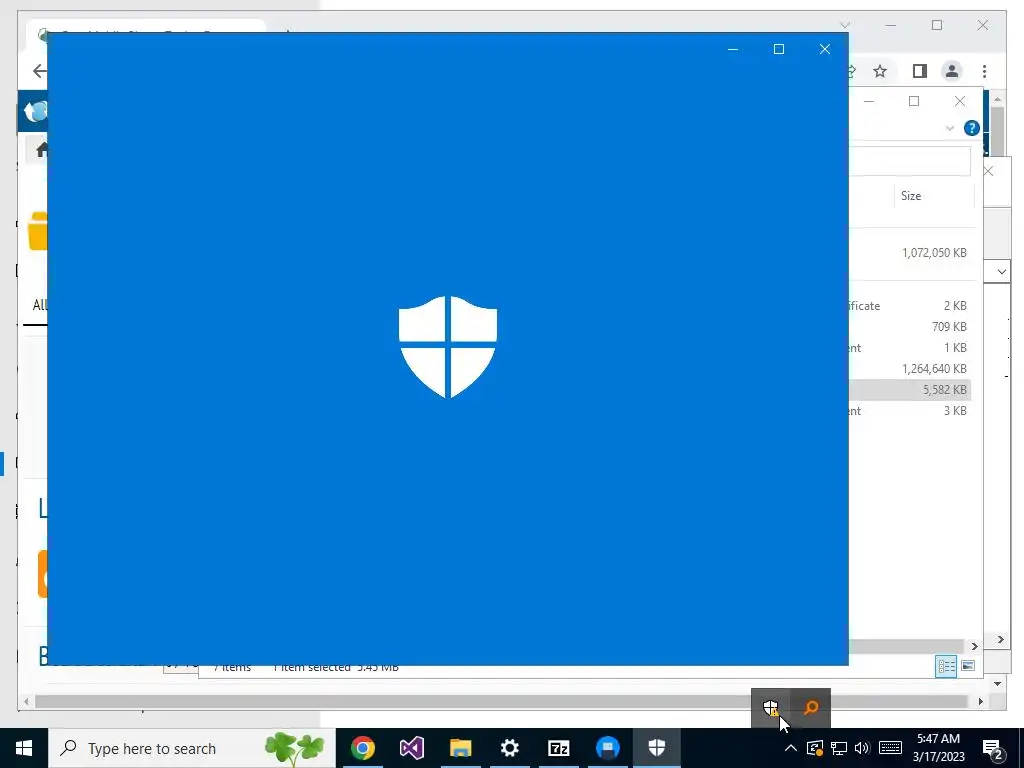Screen dimensions: 1024x768
Task: Open File Explorer from the taskbar
Action: point(460,748)
